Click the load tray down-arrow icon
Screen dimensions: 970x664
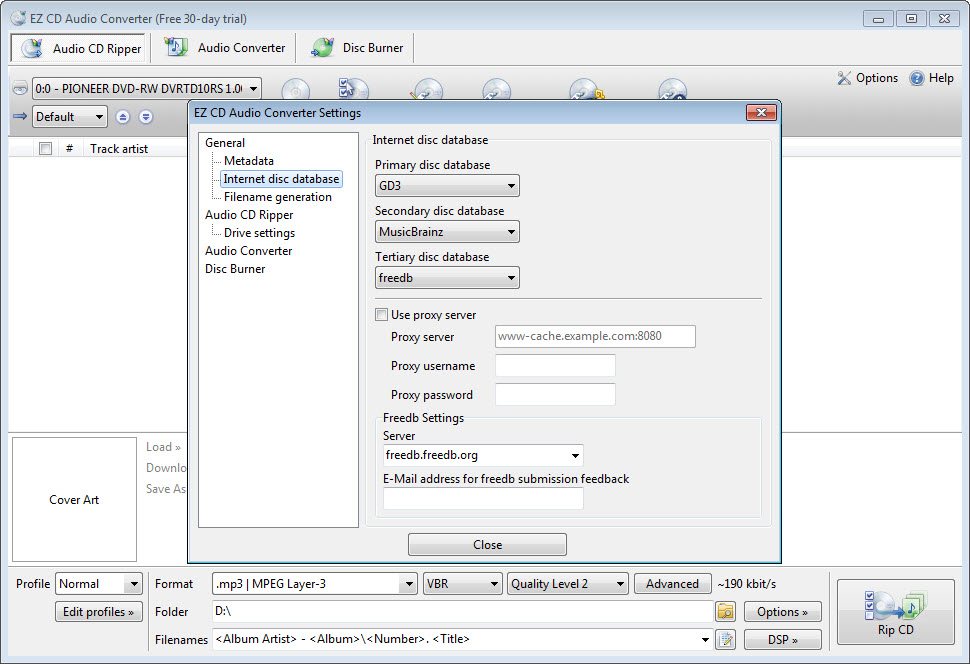click(x=145, y=116)
